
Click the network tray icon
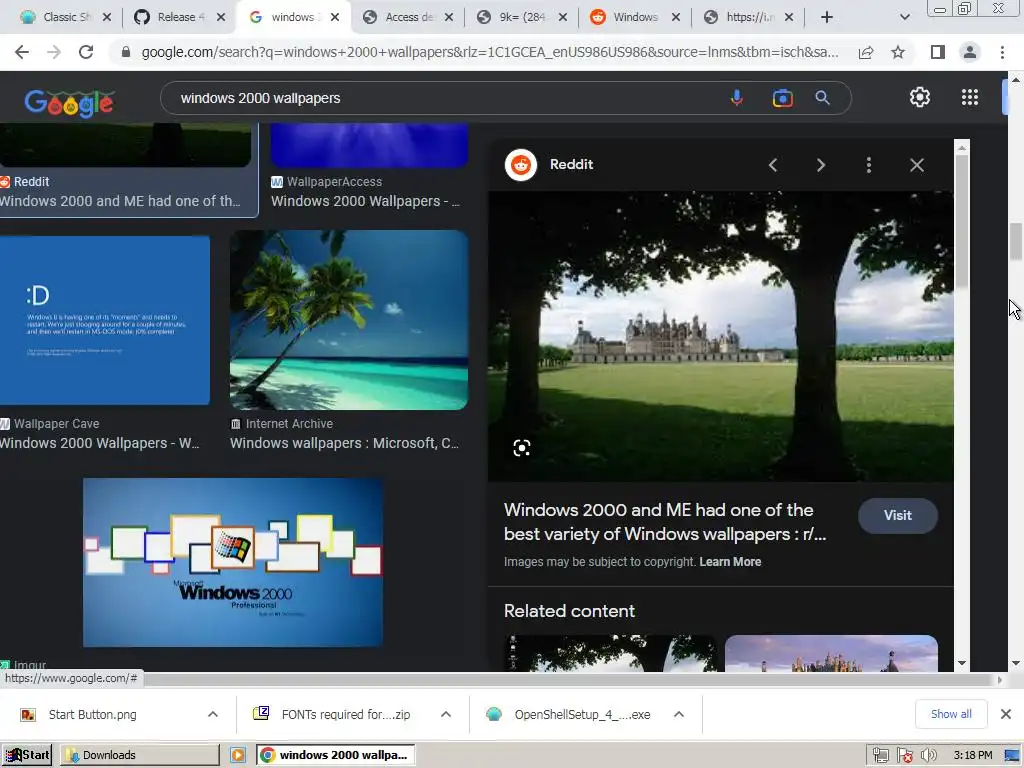[x=880, y=756]
